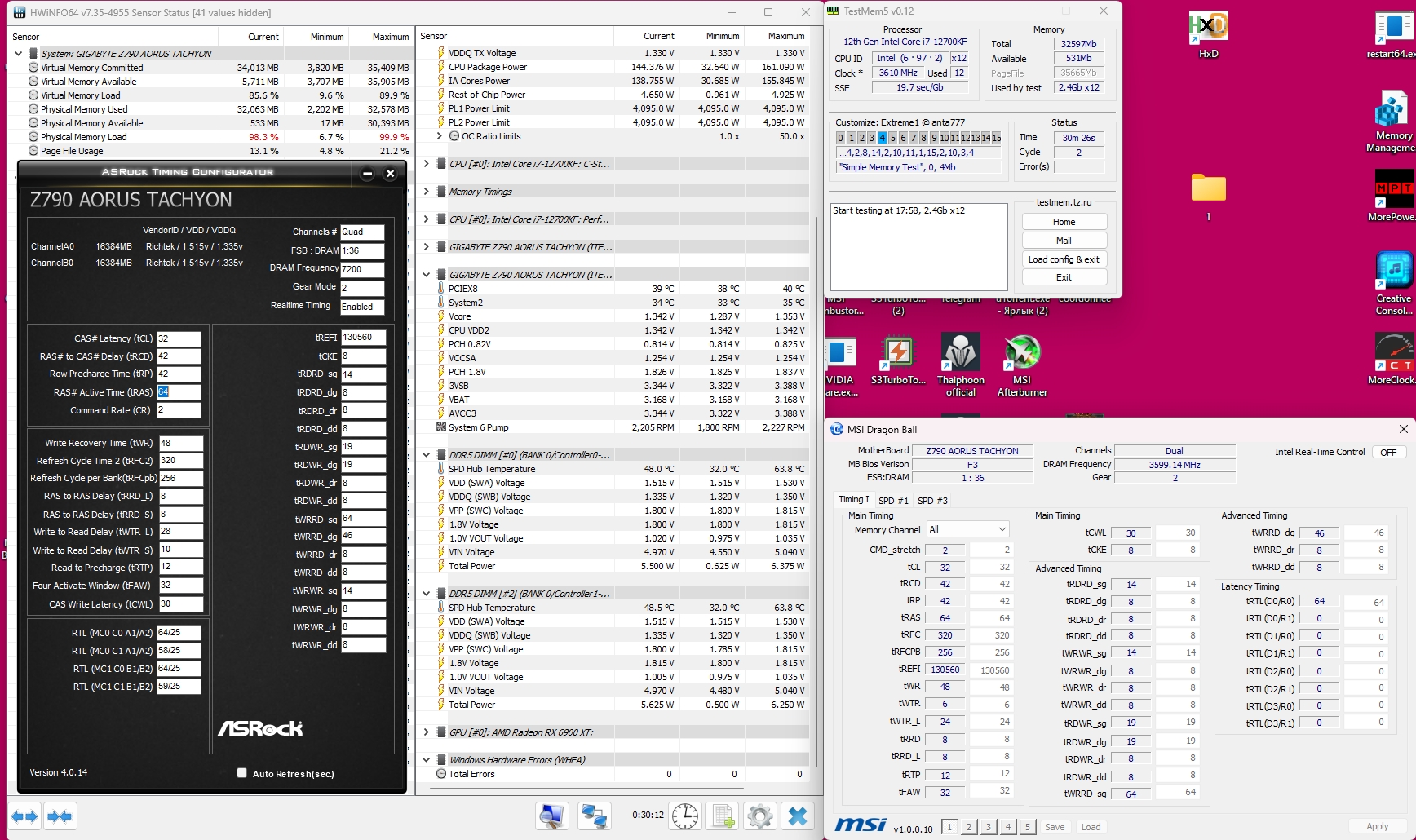
Task: Open the Memory Management desktop icon
Action: pyautogui.click(x=1392, y=122)
